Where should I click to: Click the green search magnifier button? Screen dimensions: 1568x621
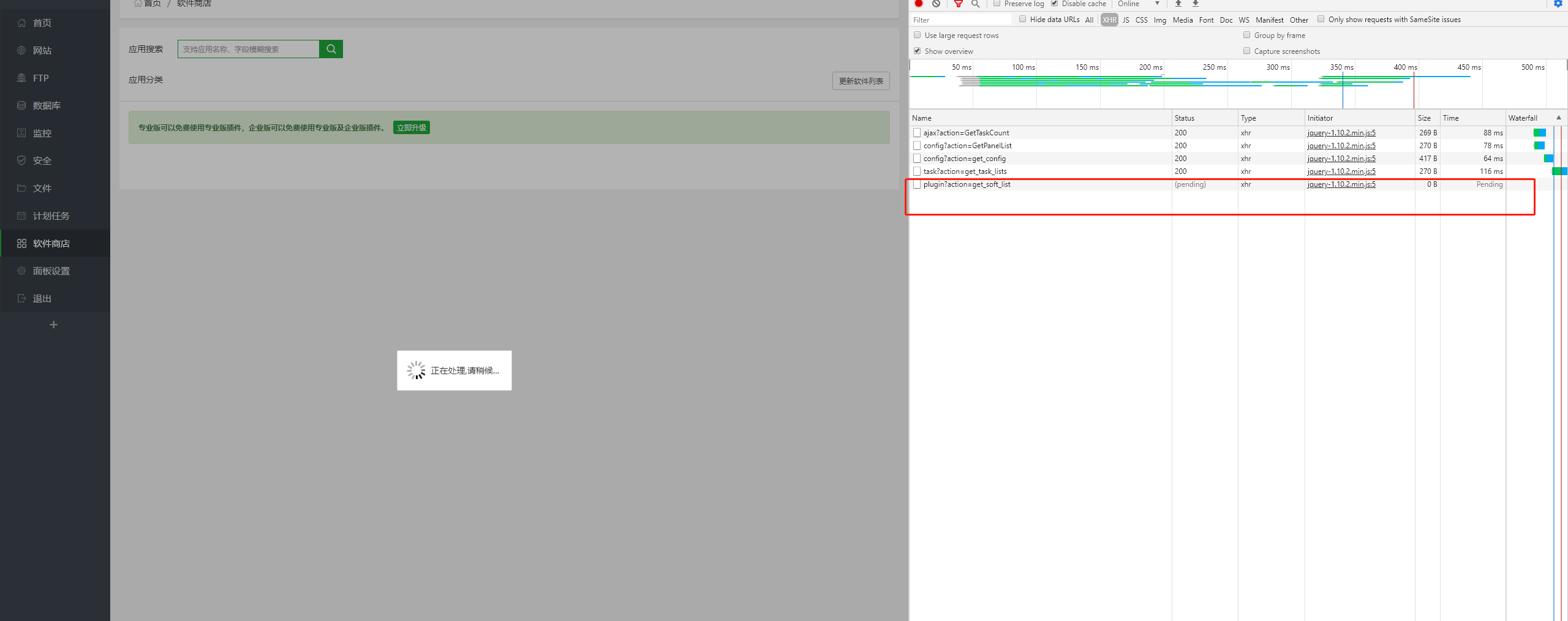click(x=331, y=49)
